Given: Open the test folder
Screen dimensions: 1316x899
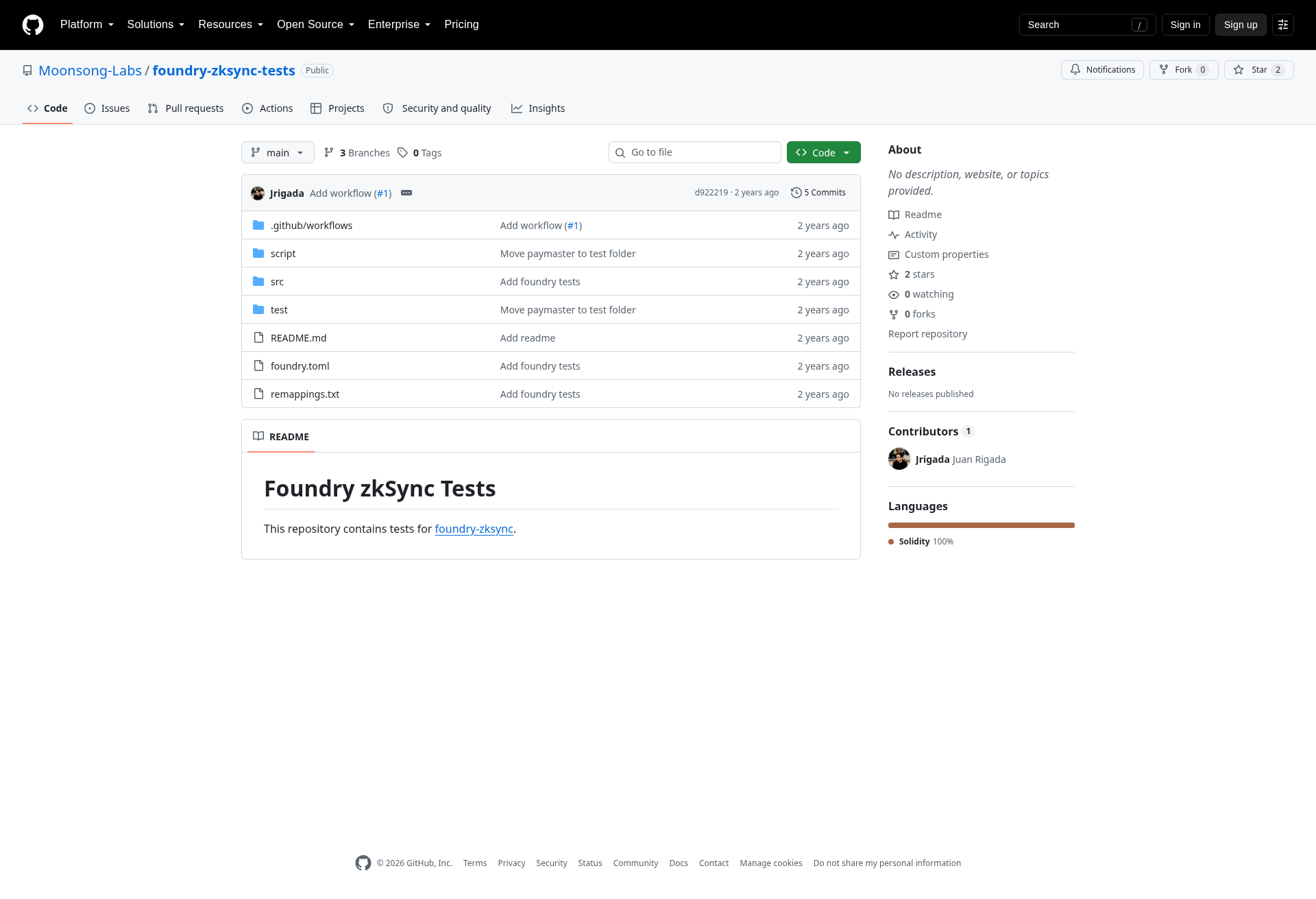Looking at the screenshot, I should pos(279,310).
